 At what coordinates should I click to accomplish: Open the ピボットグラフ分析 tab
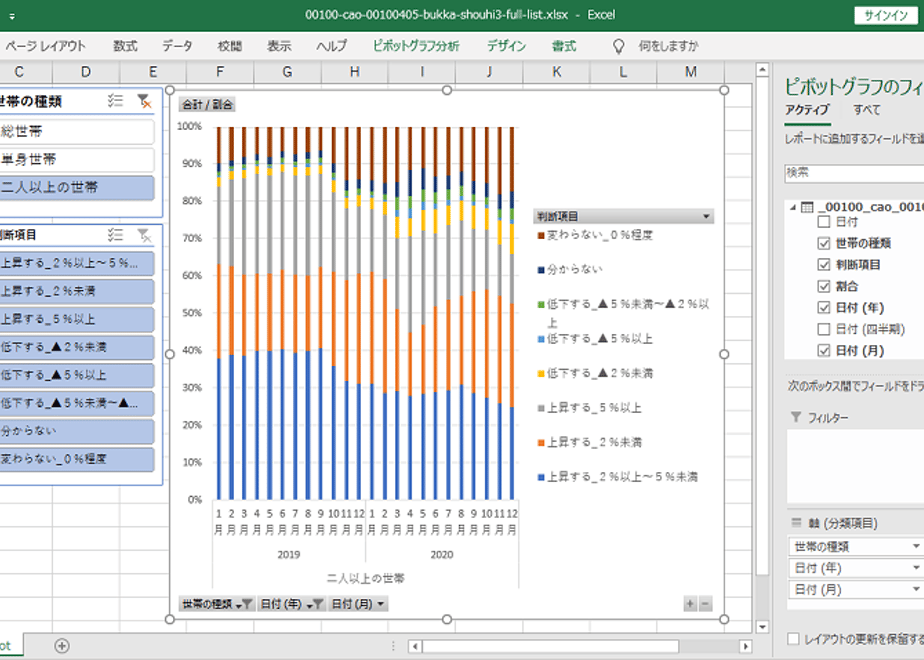416,46
